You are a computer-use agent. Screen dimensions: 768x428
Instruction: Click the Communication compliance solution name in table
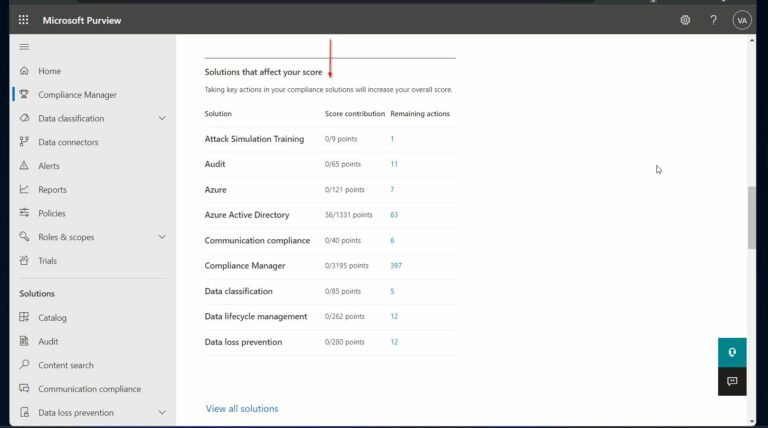257,240
